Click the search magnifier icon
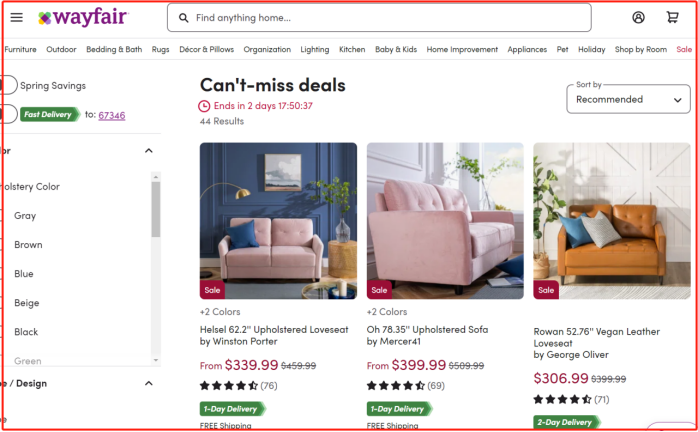Image resolution: width=698 pixels, height=432 pixels. [182, 18]
